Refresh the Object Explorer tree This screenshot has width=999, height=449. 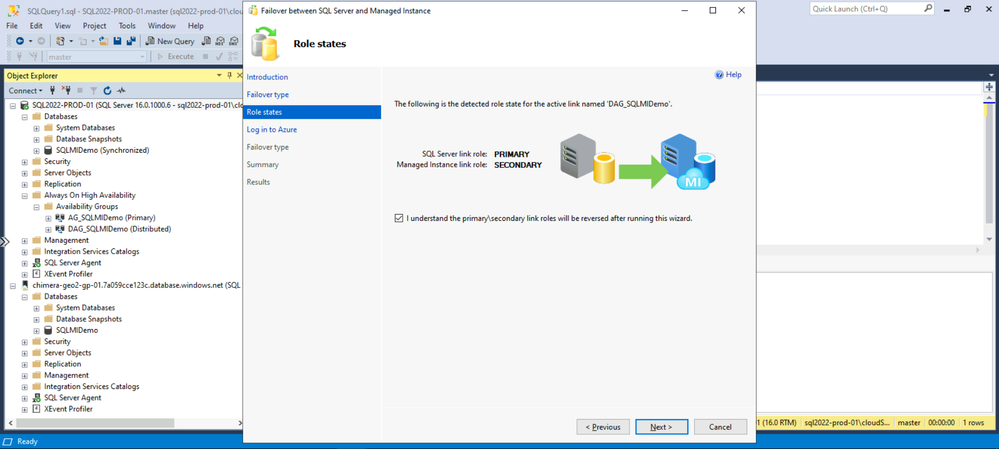[107, 90]
